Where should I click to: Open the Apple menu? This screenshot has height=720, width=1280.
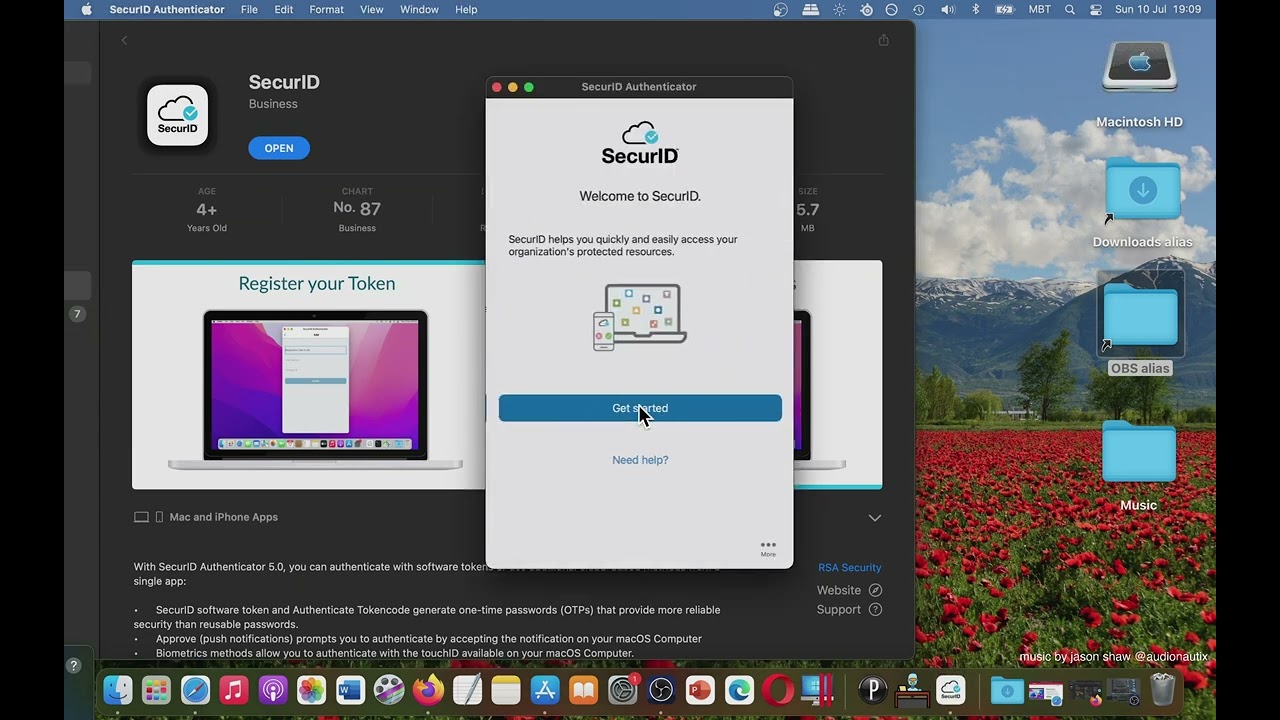click(x=86, y=9)
